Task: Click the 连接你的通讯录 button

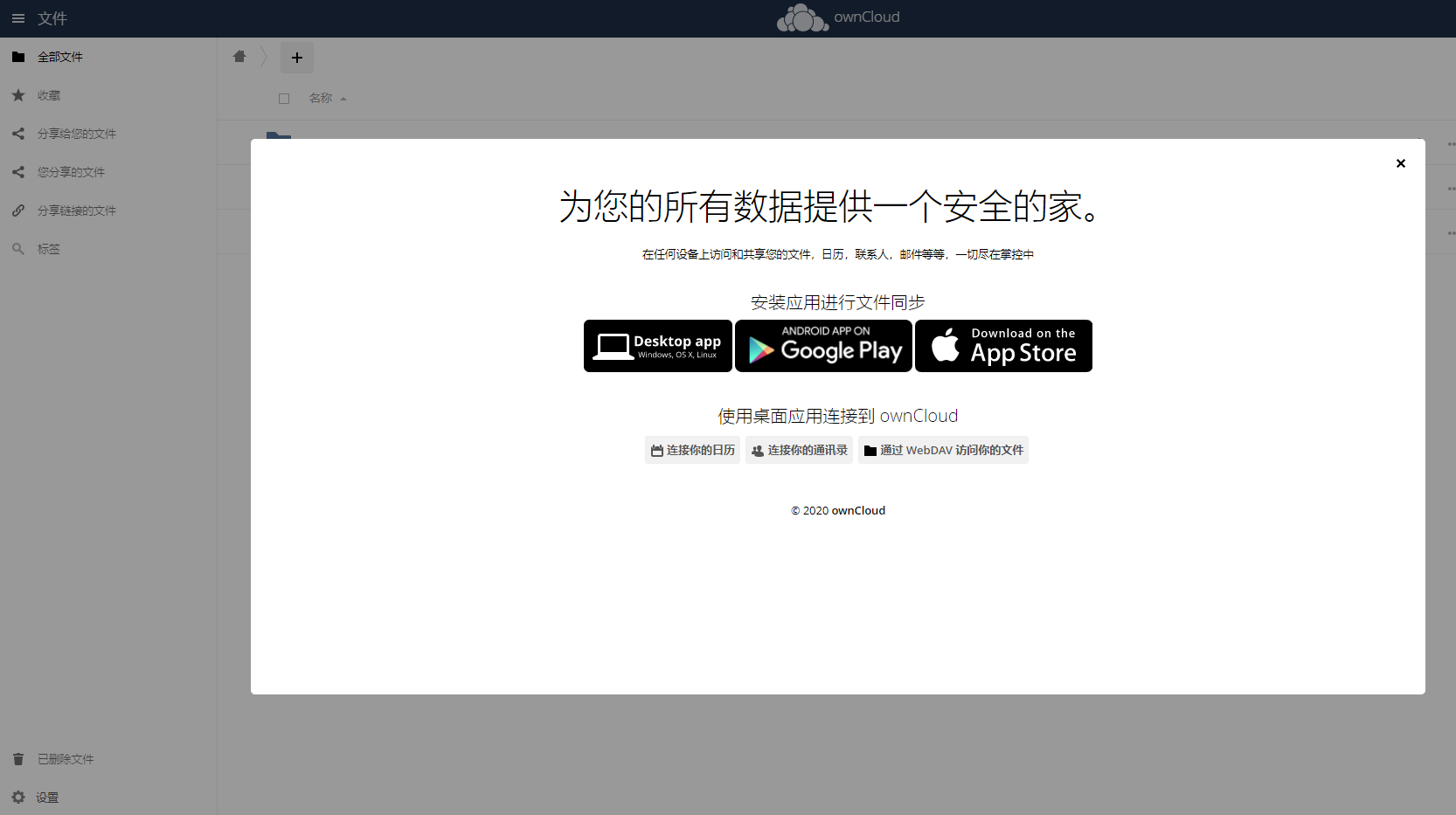Action: pyautogui.click(x=799, y=450)
